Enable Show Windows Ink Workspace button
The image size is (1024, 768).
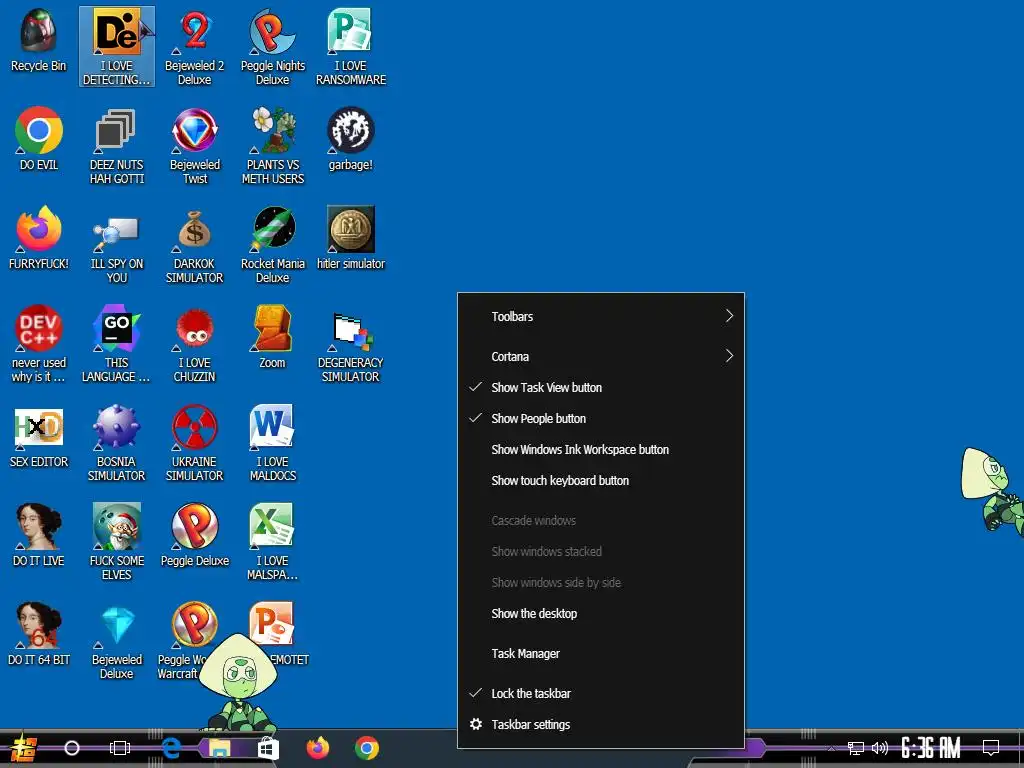click(601, 450)
